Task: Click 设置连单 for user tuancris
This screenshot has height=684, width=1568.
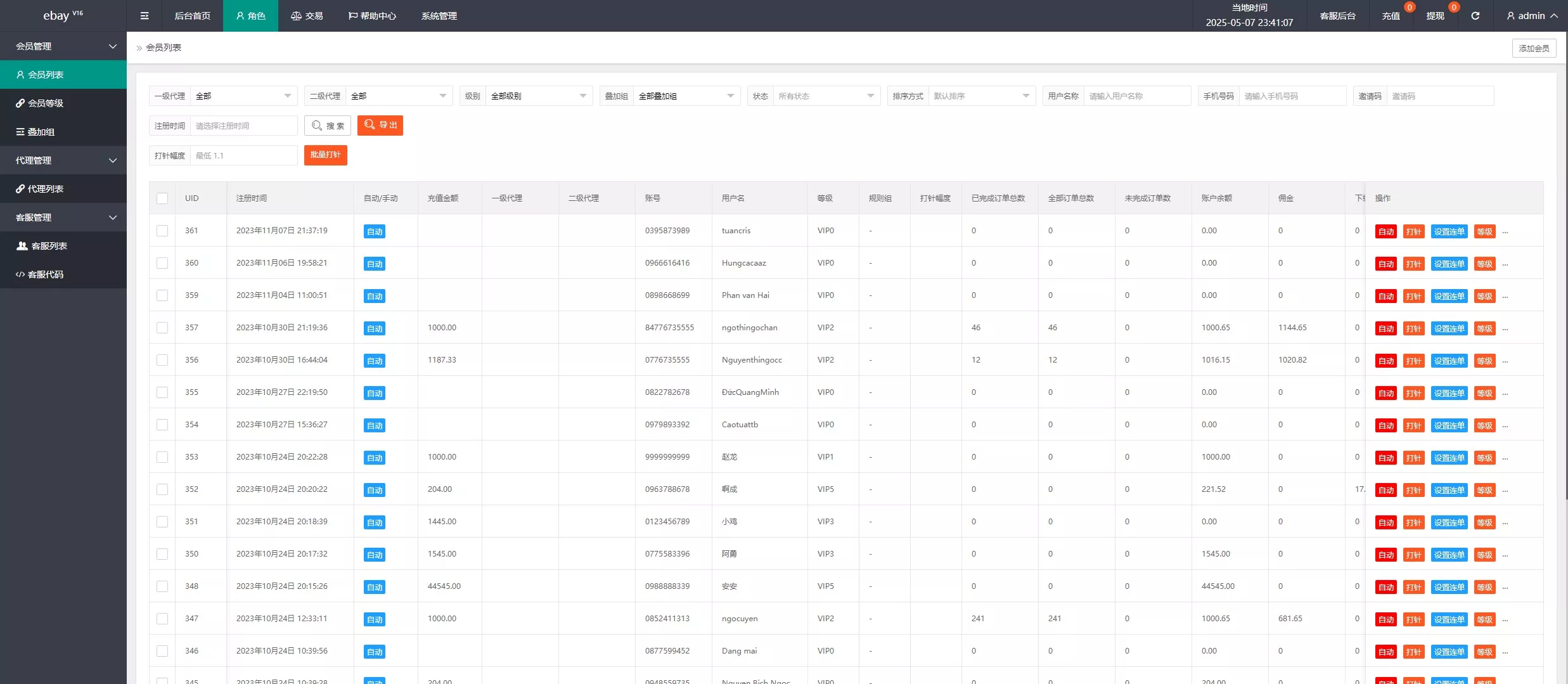Action: (x=1449, y=231)
